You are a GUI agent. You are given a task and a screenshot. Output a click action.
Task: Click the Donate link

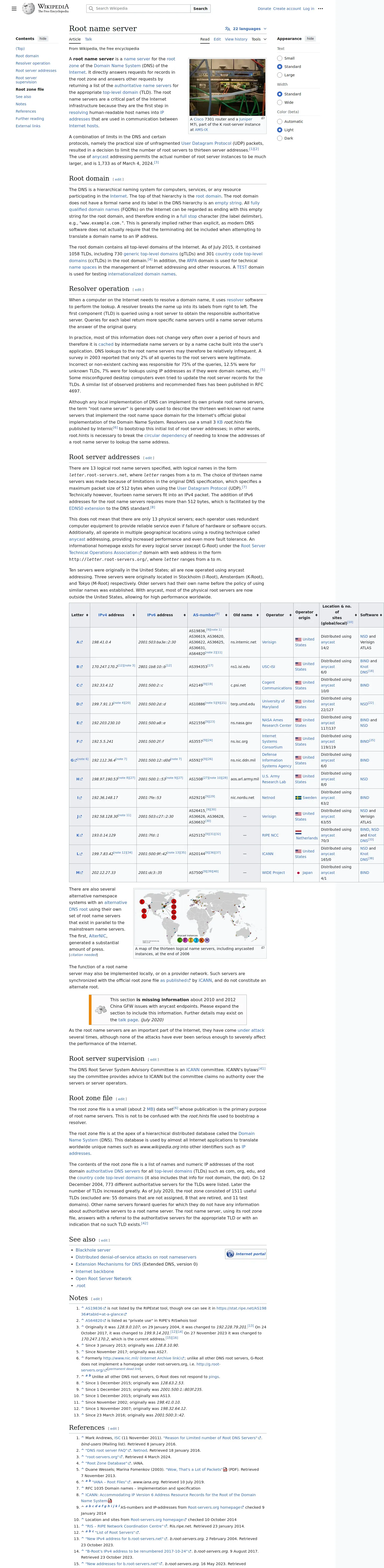coord(264,9)
